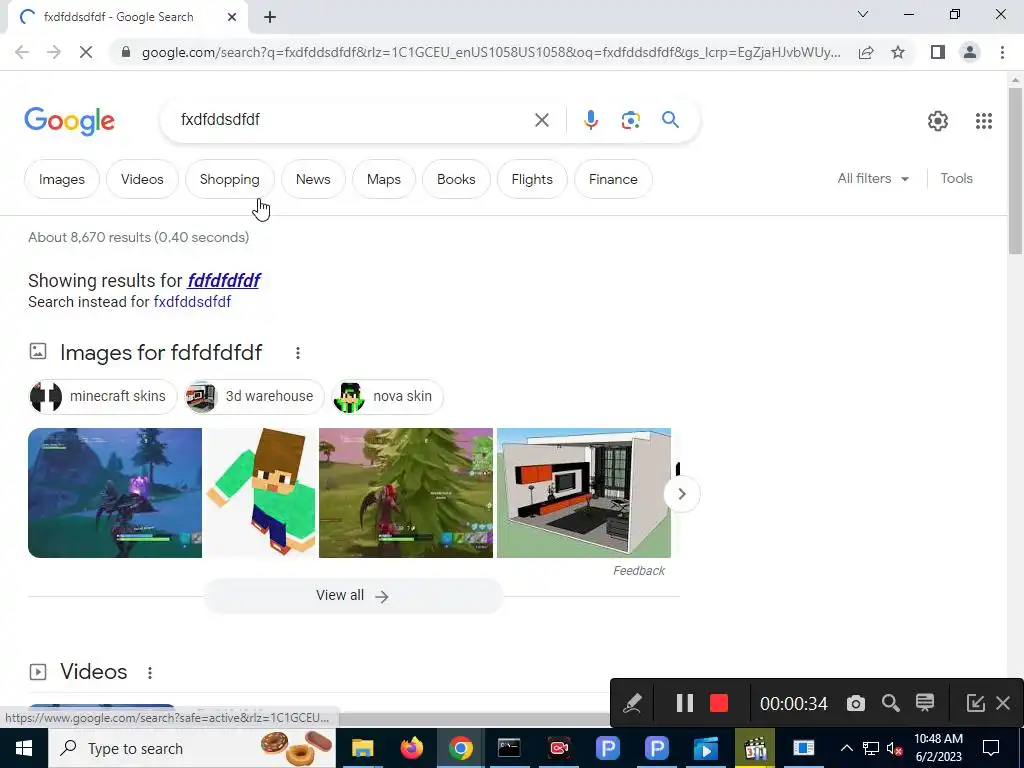Take a screenshot with recorder camera icon
The height and width of the screenshot is (768, 1024).
[856, 703]
